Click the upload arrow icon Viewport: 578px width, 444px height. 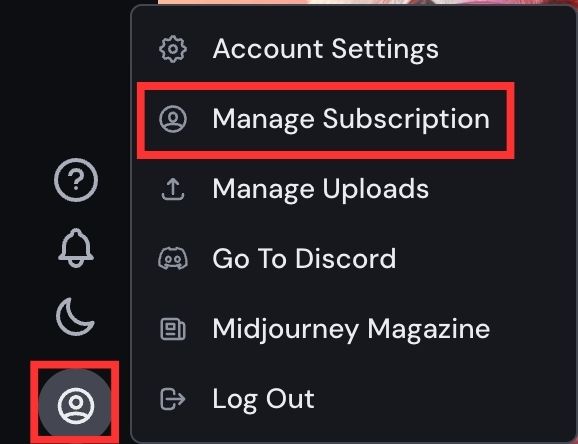tap(173, 189)
